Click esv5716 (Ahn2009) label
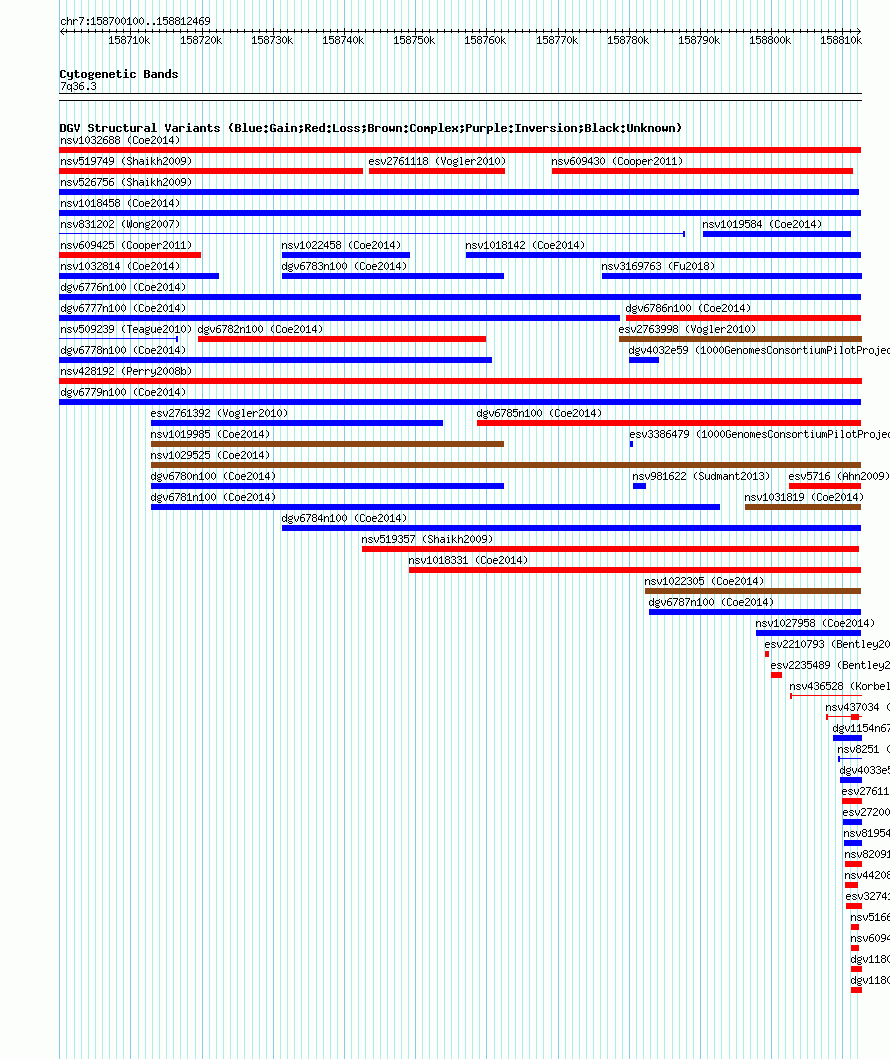Screen dimensions: 890x1059 click(839, 475)
